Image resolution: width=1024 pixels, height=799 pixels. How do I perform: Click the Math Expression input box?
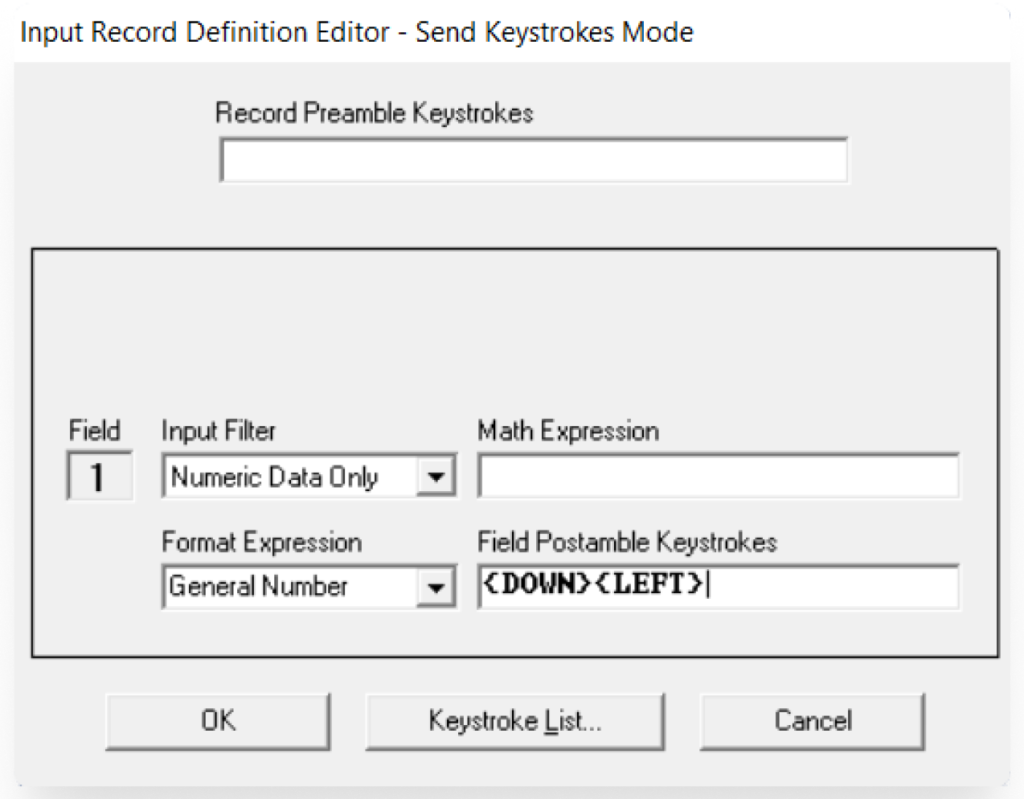tap(718, 477)
